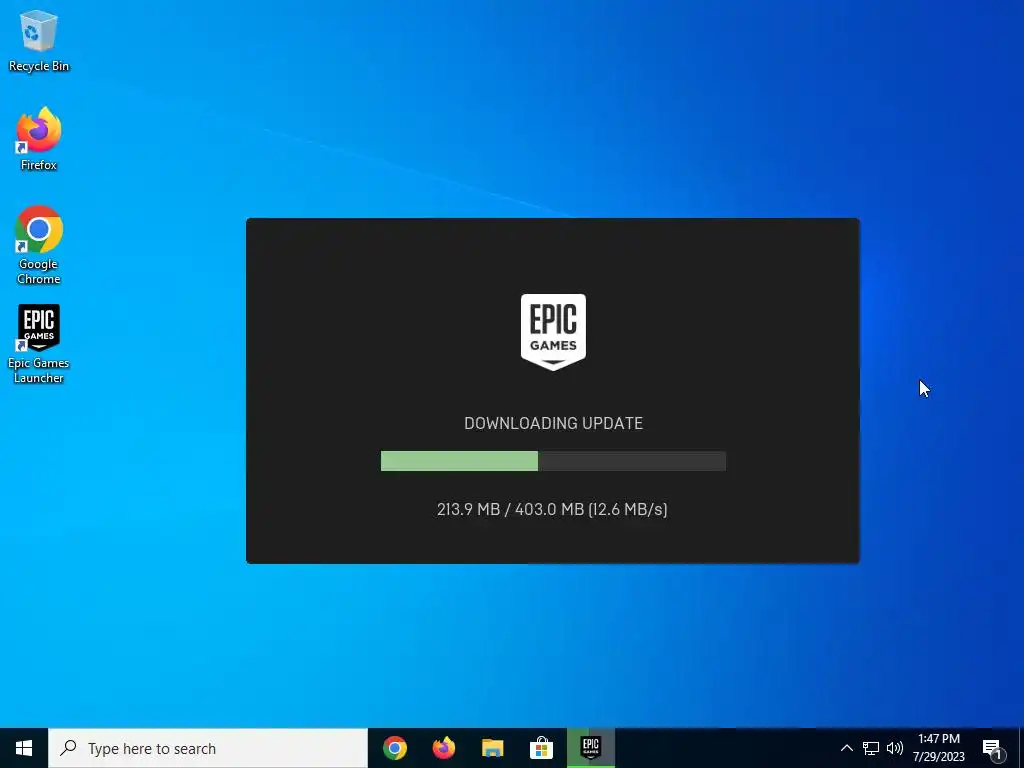Click the download progress bar
This screenshot has height=768, width=1024.
click(x=553, y=461)
